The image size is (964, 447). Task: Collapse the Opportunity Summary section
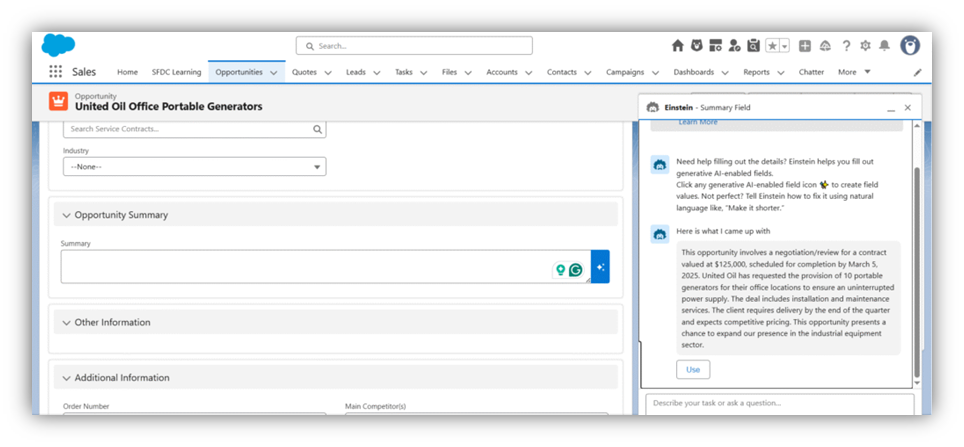click(x=66, y=215)
